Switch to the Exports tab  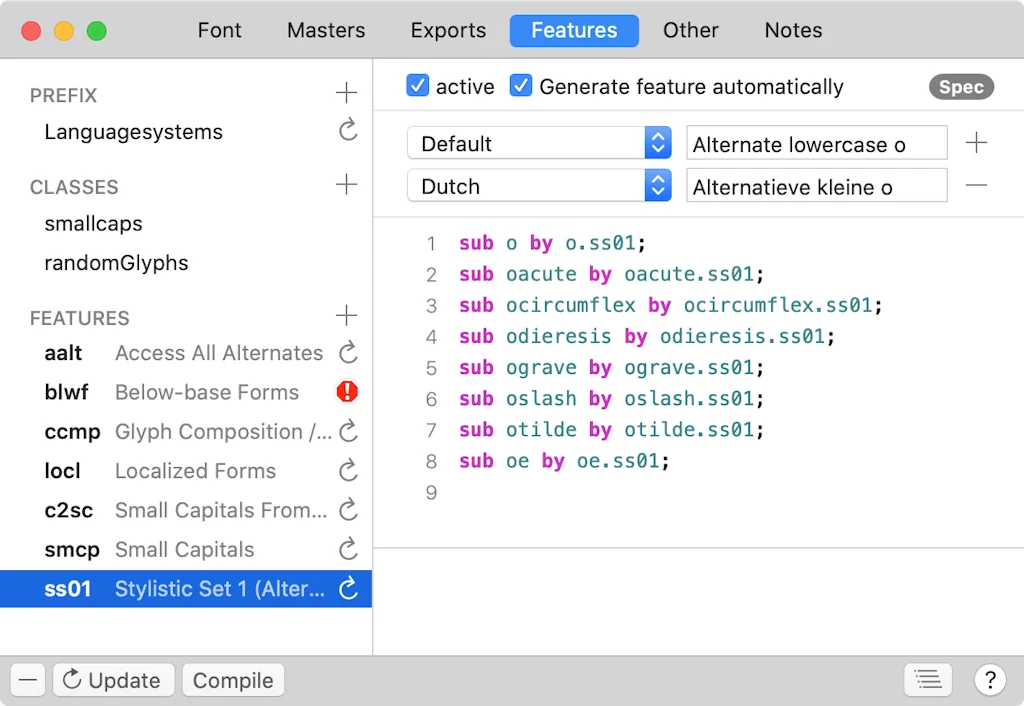448,30
